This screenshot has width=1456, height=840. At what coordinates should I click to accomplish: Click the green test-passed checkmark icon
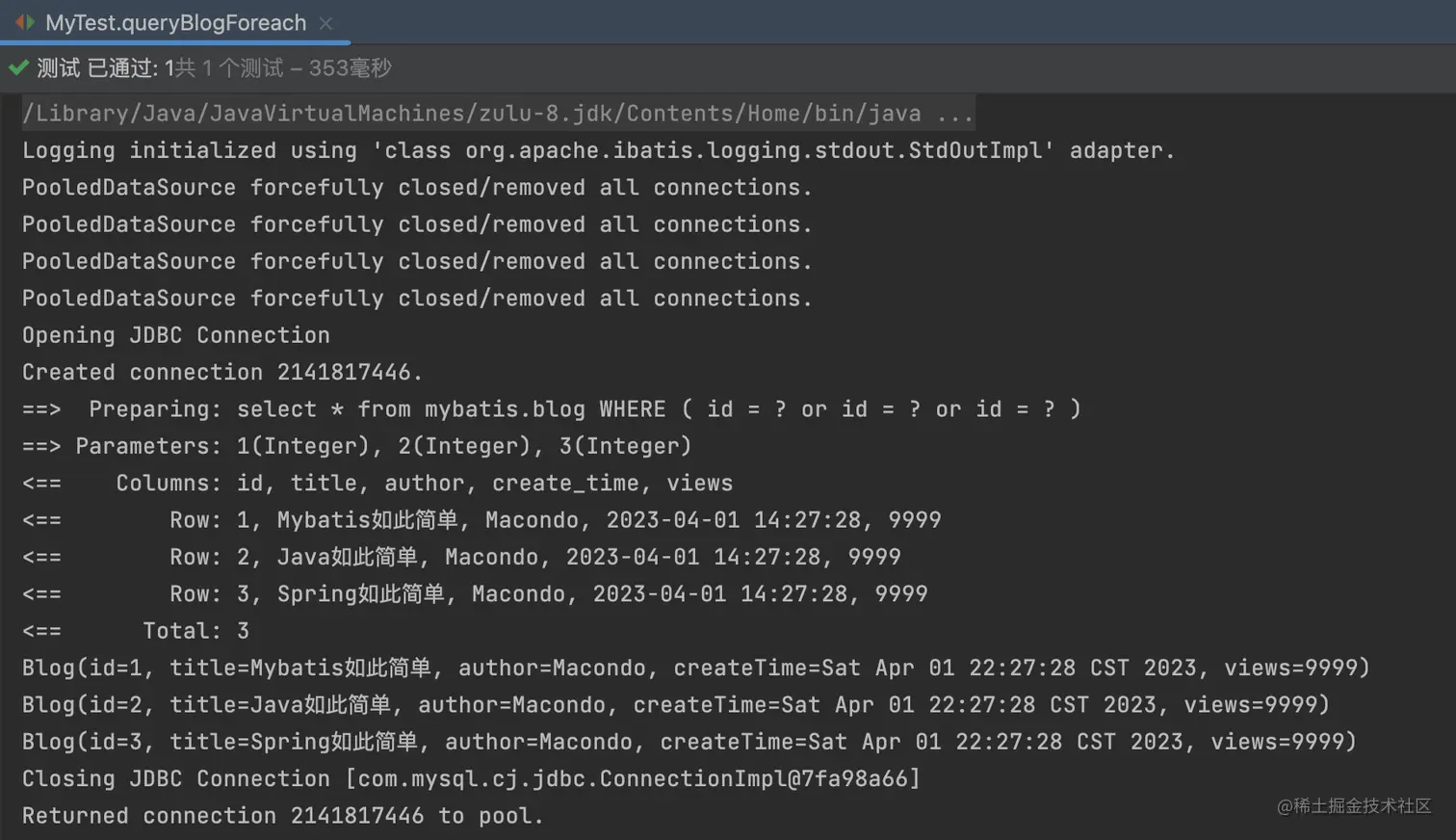click(17, 67)
